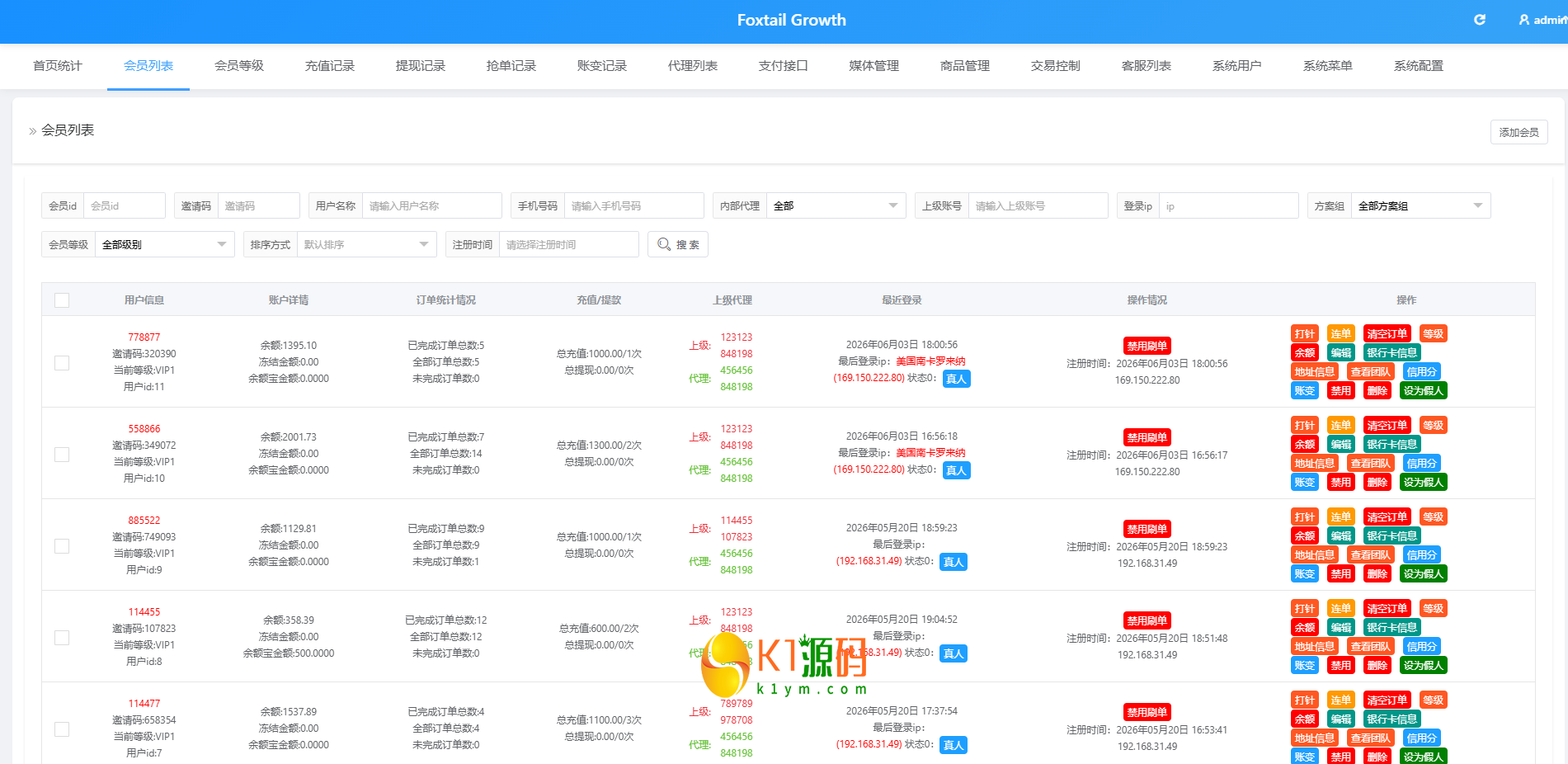Go to the 系统菜单 tab
The width and height of the screenshot is (1568, 764).
point(1328,66)
